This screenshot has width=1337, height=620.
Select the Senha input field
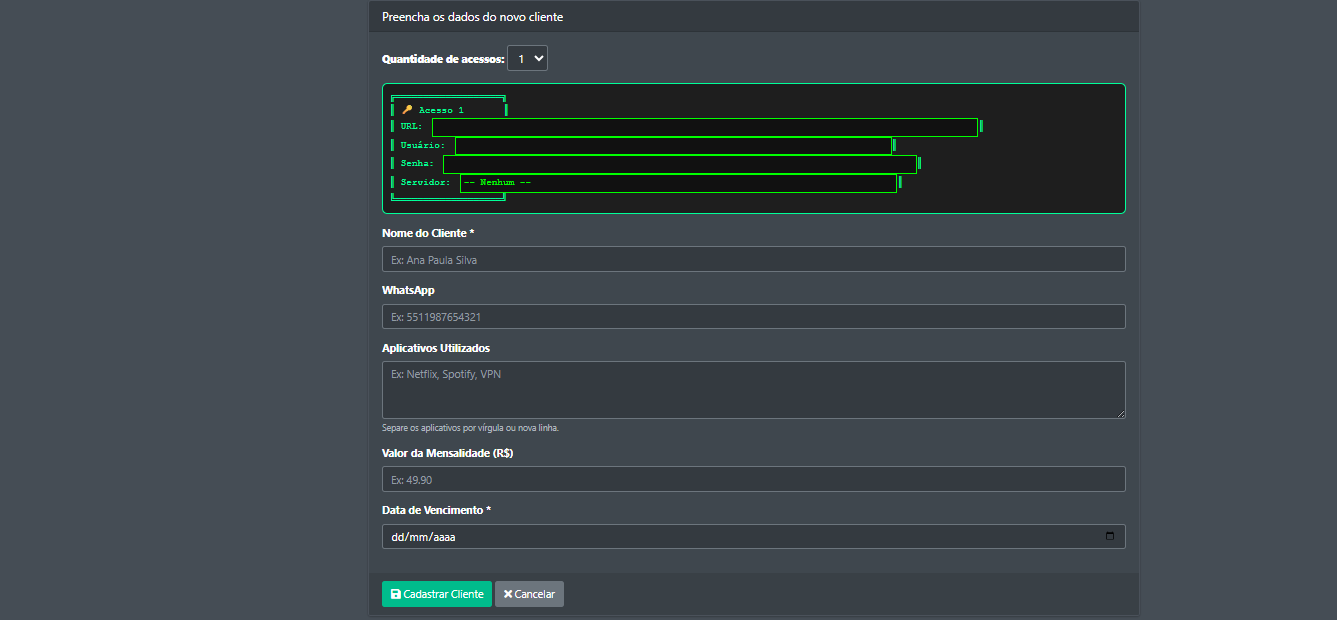[679, 164]
